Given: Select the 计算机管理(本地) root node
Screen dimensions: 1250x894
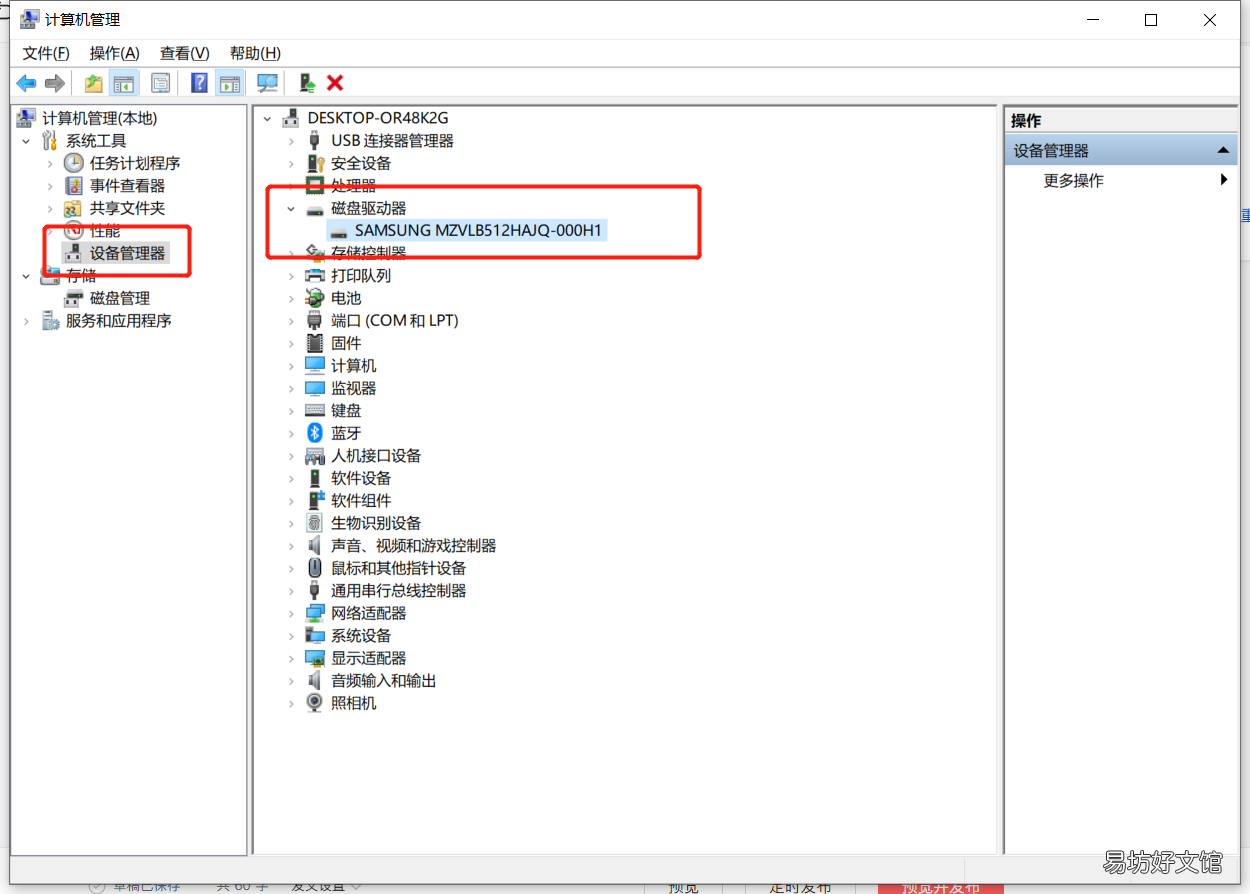Looking at the screenshot, I should (99, 118).
